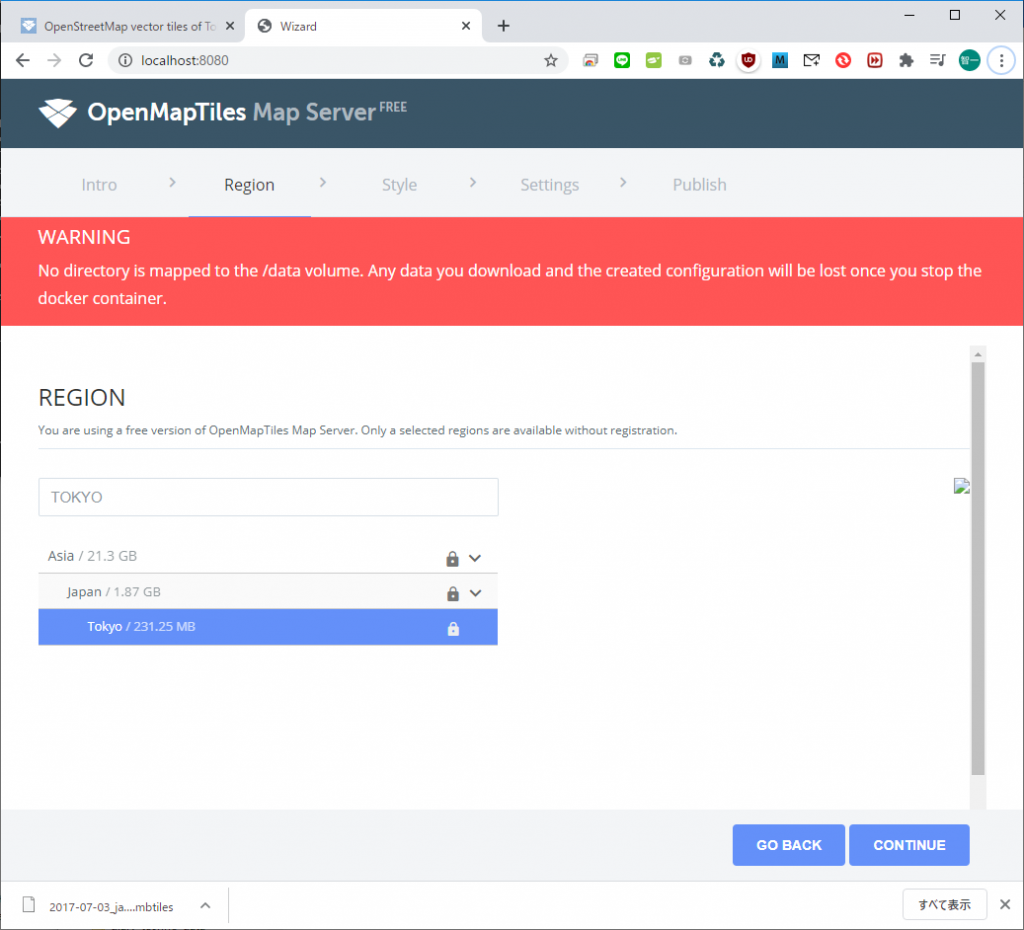The image size is (1024, 930).
Task: Collapse the Japan region chevron
Action: 476,593
